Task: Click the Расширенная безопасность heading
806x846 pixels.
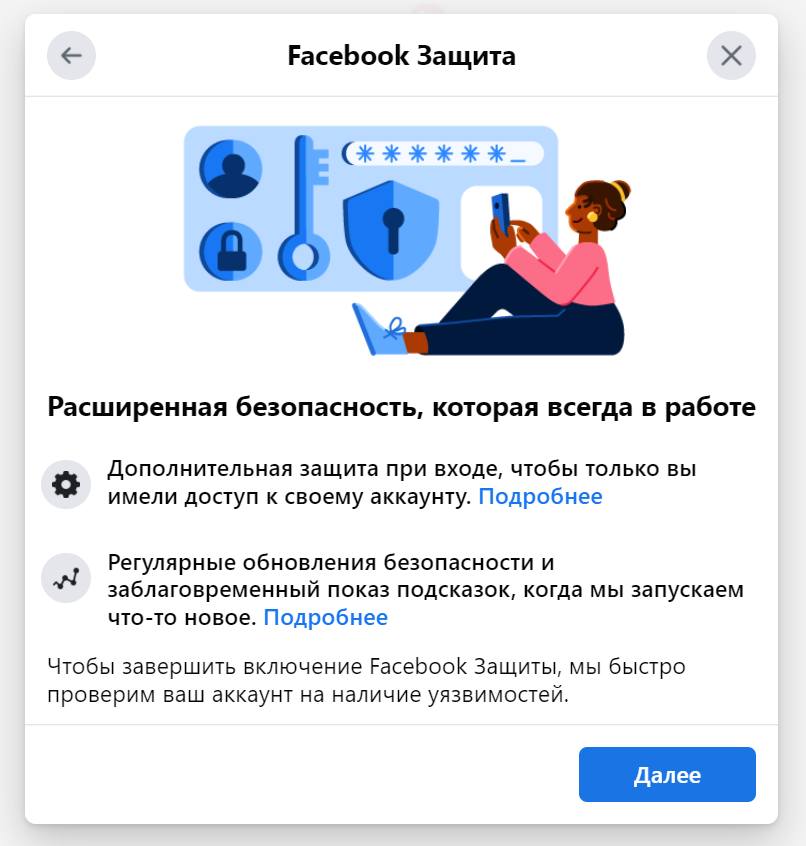Action: 401,407
